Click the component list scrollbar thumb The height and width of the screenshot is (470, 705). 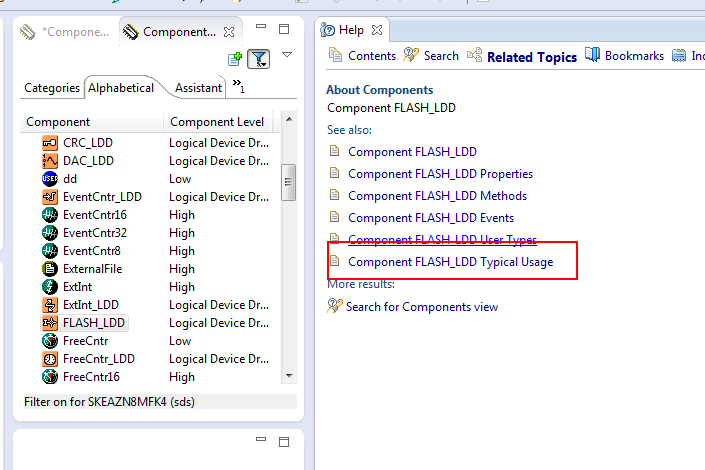tap(288, 182)
